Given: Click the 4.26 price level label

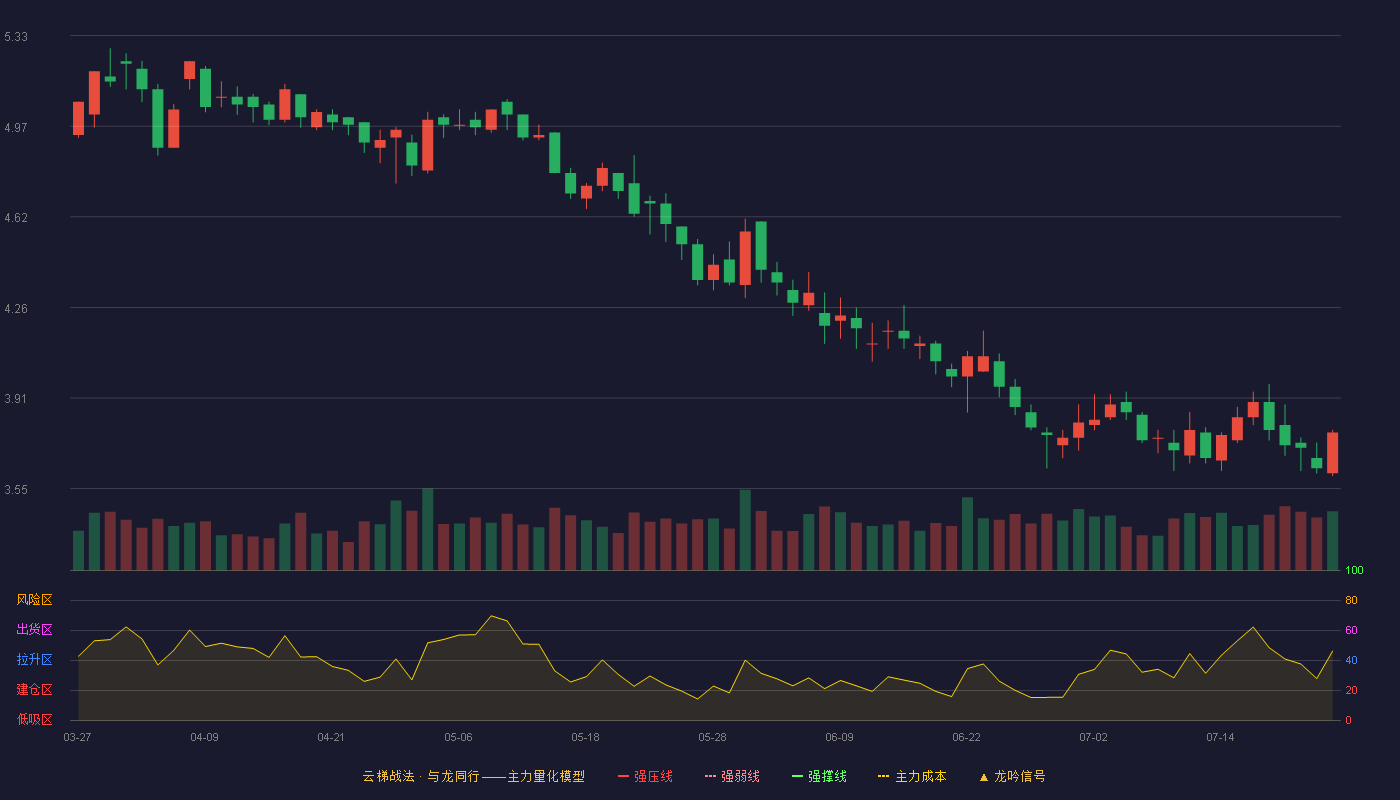Looking at the screenshot, I should click(x=16, y=309).
